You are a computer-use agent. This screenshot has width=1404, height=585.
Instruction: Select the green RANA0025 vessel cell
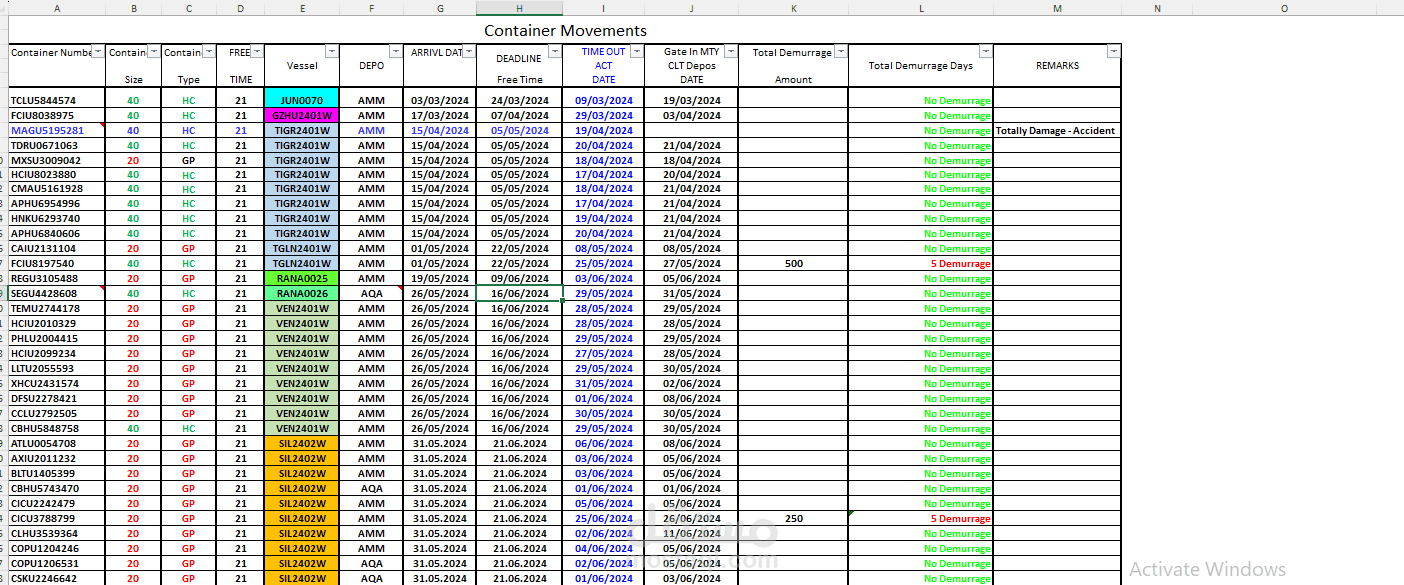(302, 279)
